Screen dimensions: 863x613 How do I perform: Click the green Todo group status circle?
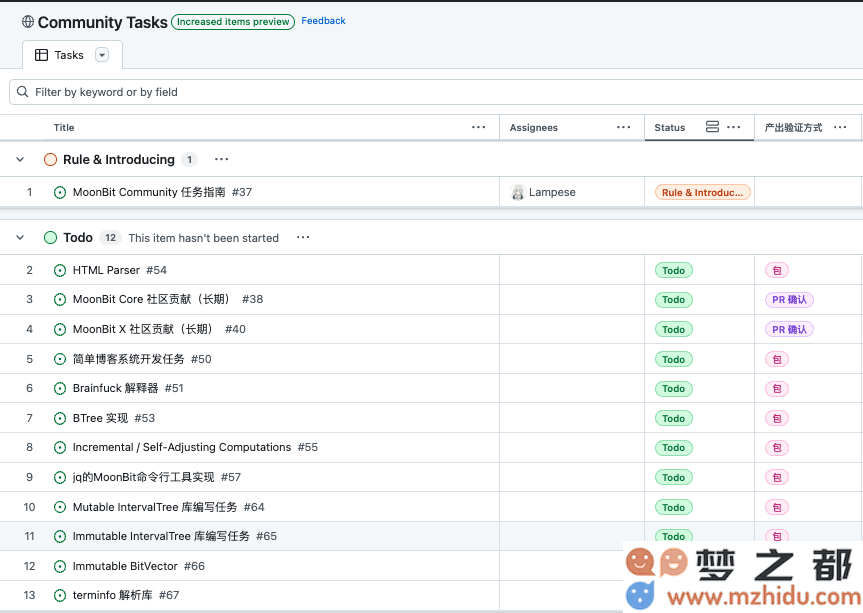tap(50, 238)
